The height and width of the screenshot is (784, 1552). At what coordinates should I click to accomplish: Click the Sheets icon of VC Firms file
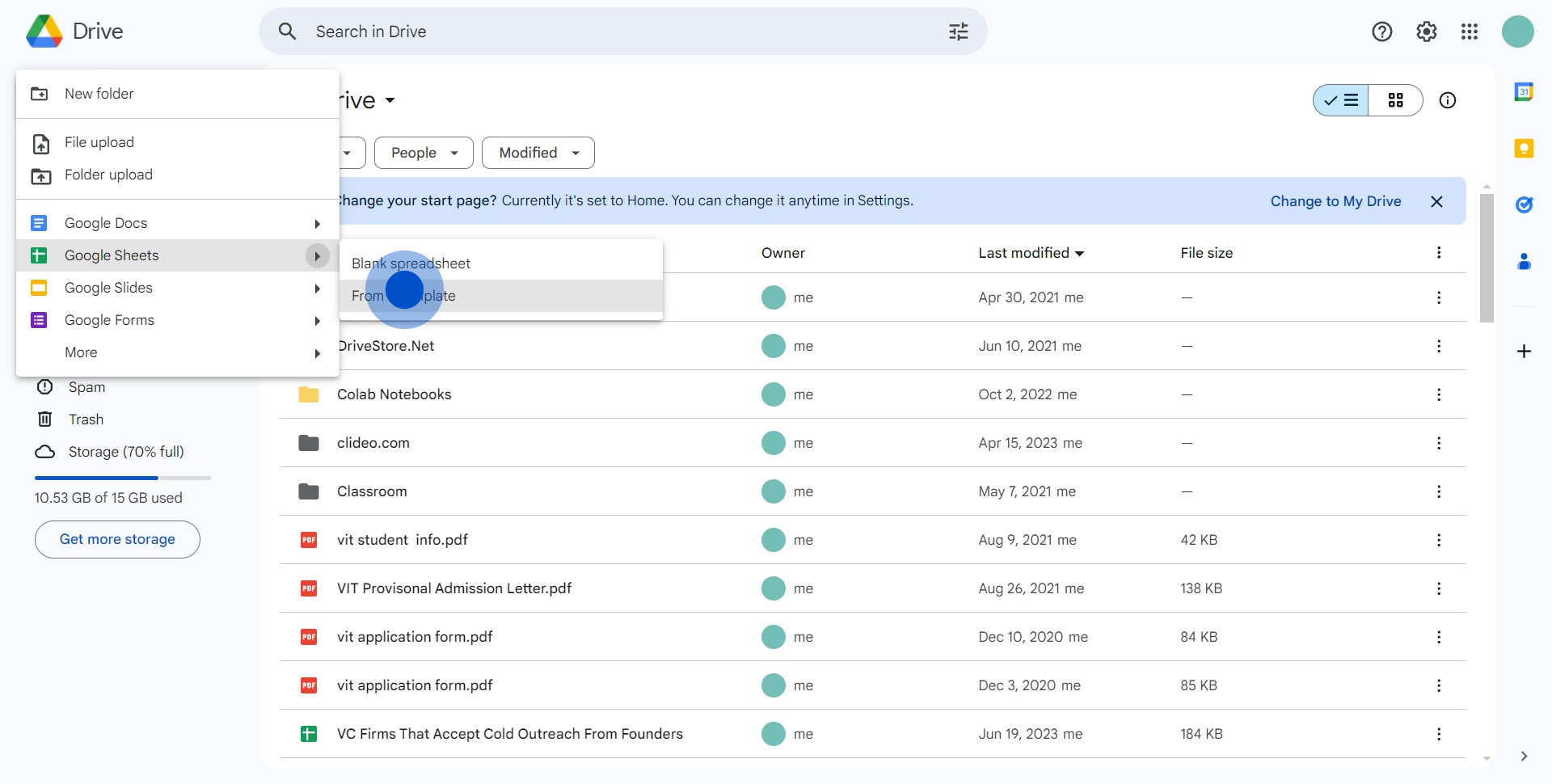point(309,734)
